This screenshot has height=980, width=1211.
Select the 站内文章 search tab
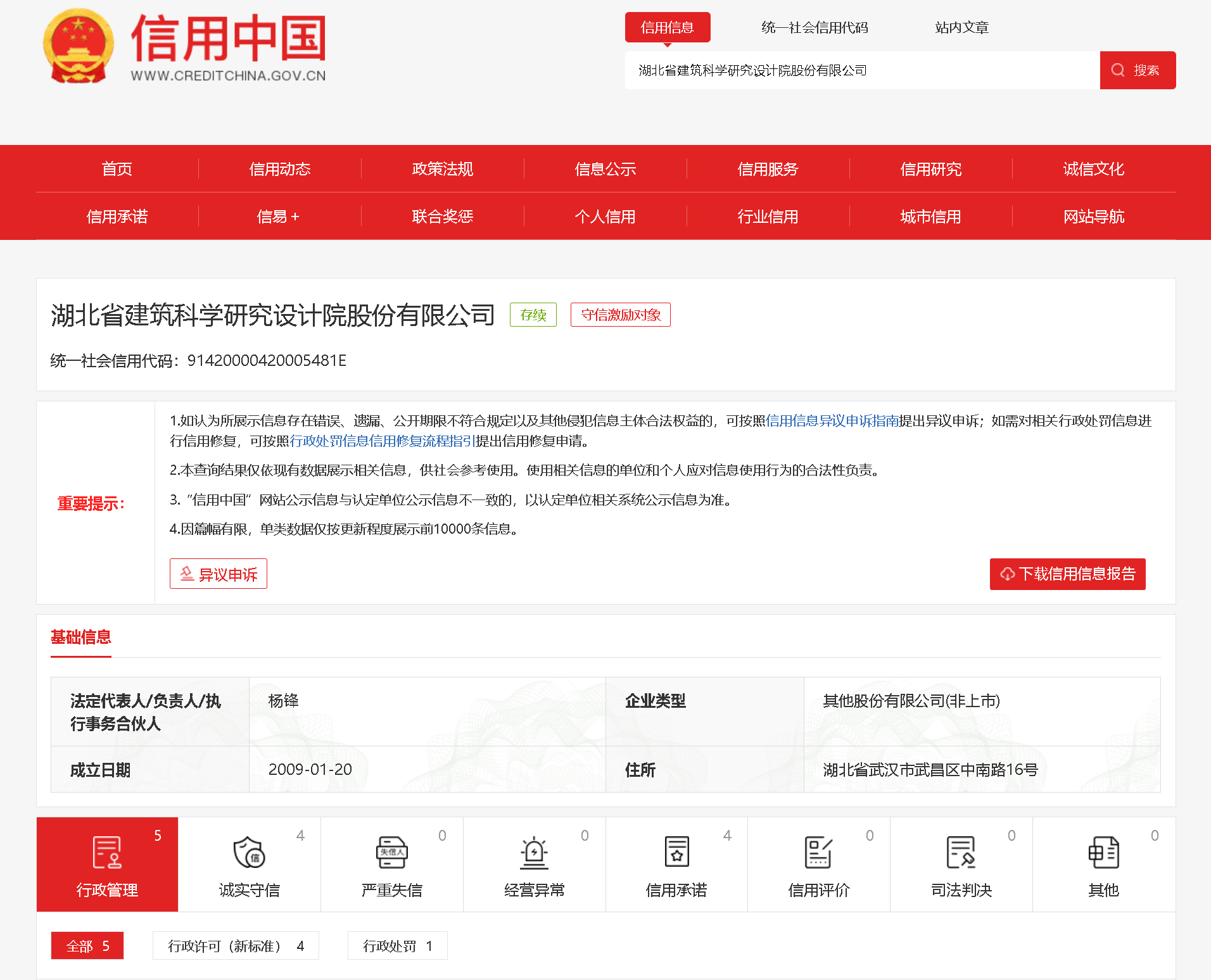point(961,27)
